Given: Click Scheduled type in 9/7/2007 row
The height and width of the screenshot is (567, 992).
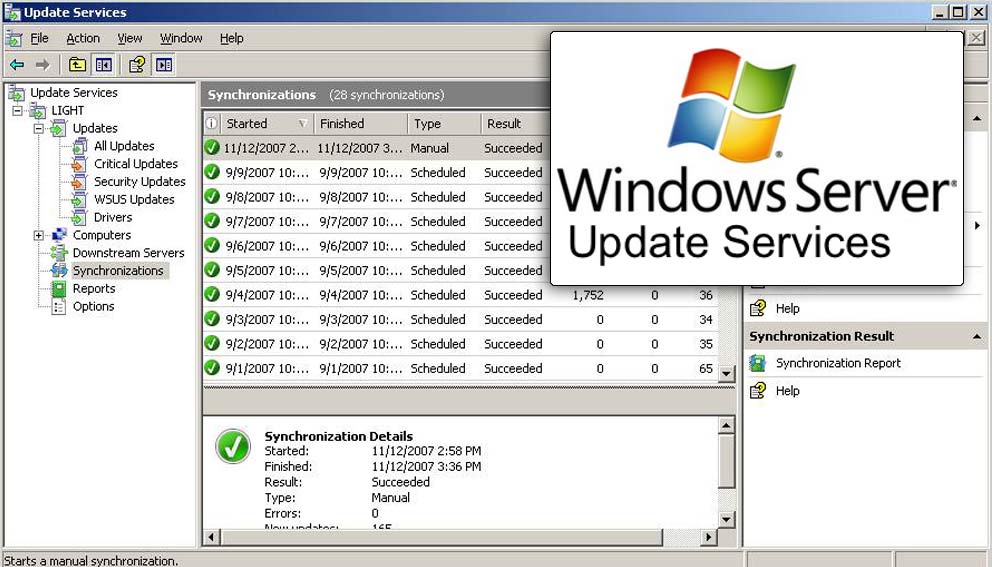Looking at the screenshot, I should 438,221.
